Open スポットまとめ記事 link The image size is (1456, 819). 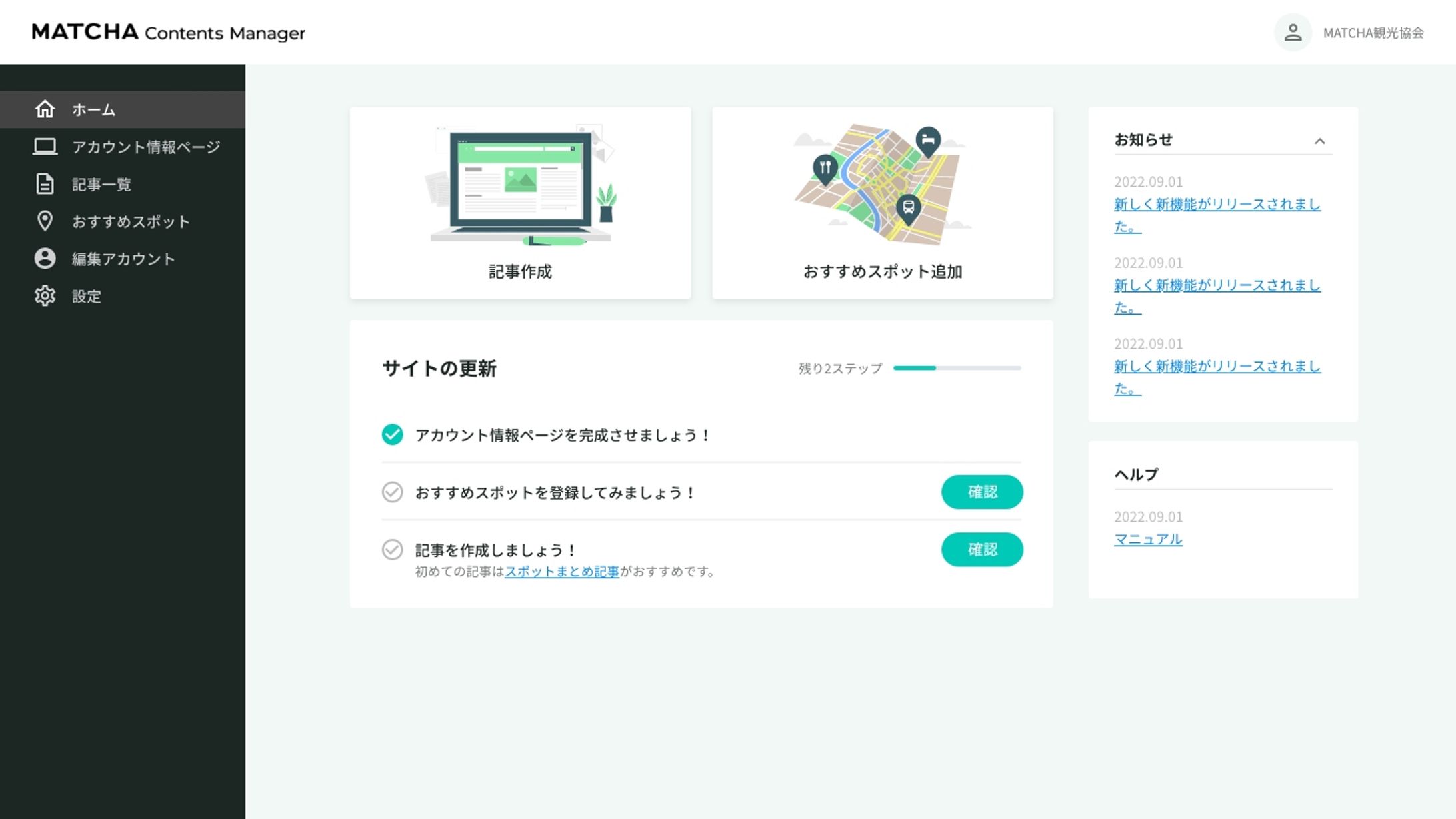562,572
